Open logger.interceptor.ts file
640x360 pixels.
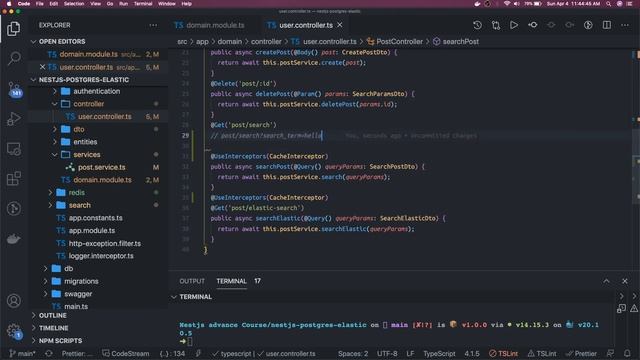101,256
